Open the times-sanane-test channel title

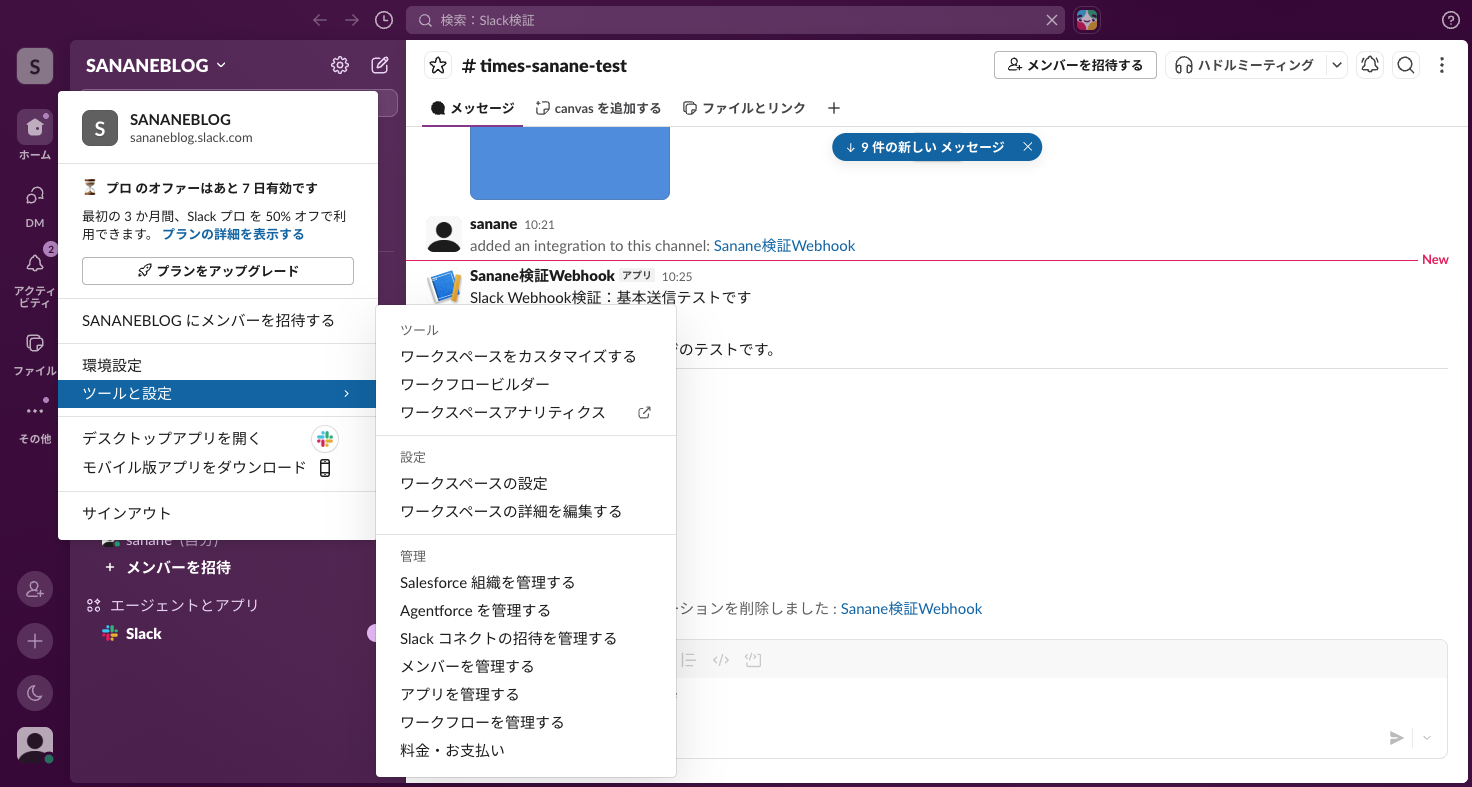click(545, 66)
